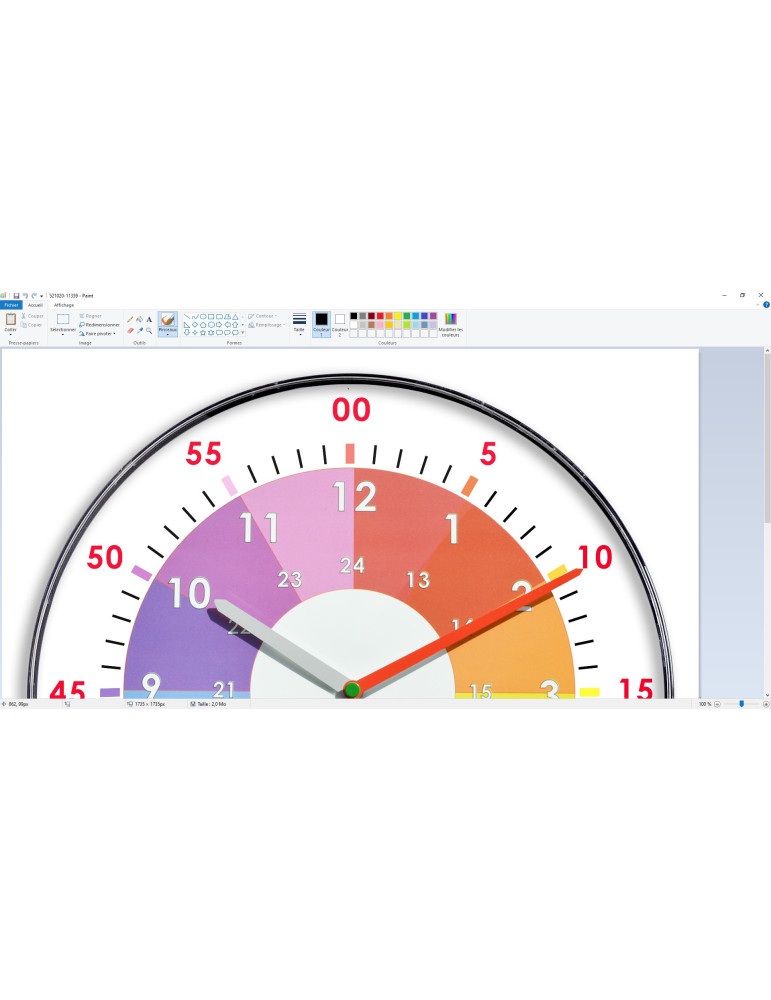Click the Coller (Paste) icon
Screen dimensions: 771x1000
(x=10, y=321)
